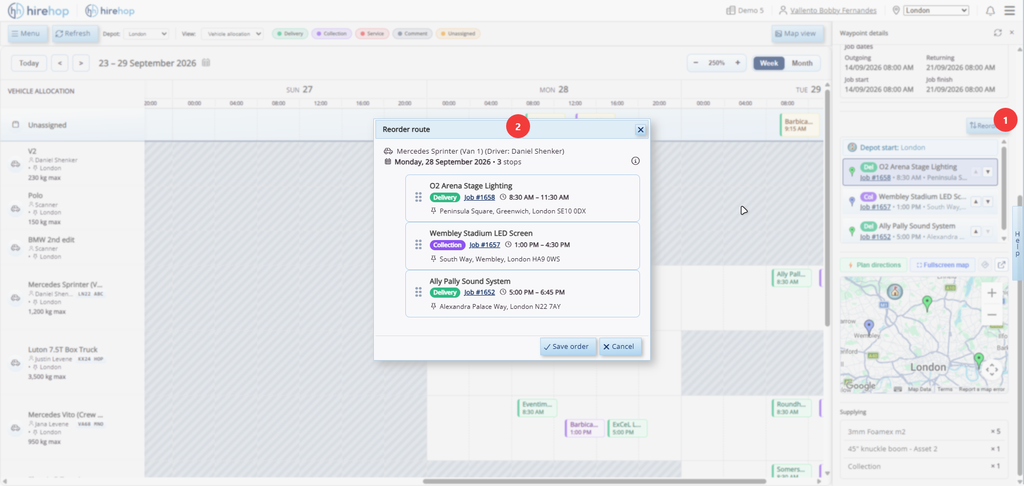
Task: Open Job #1658 link in Waypoint details
Action: click(x=875, y=177)
